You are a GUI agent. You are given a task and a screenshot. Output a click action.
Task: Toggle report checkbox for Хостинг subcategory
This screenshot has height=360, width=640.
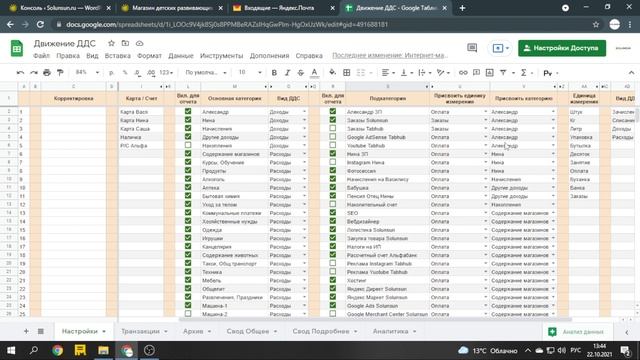point(333,280)
